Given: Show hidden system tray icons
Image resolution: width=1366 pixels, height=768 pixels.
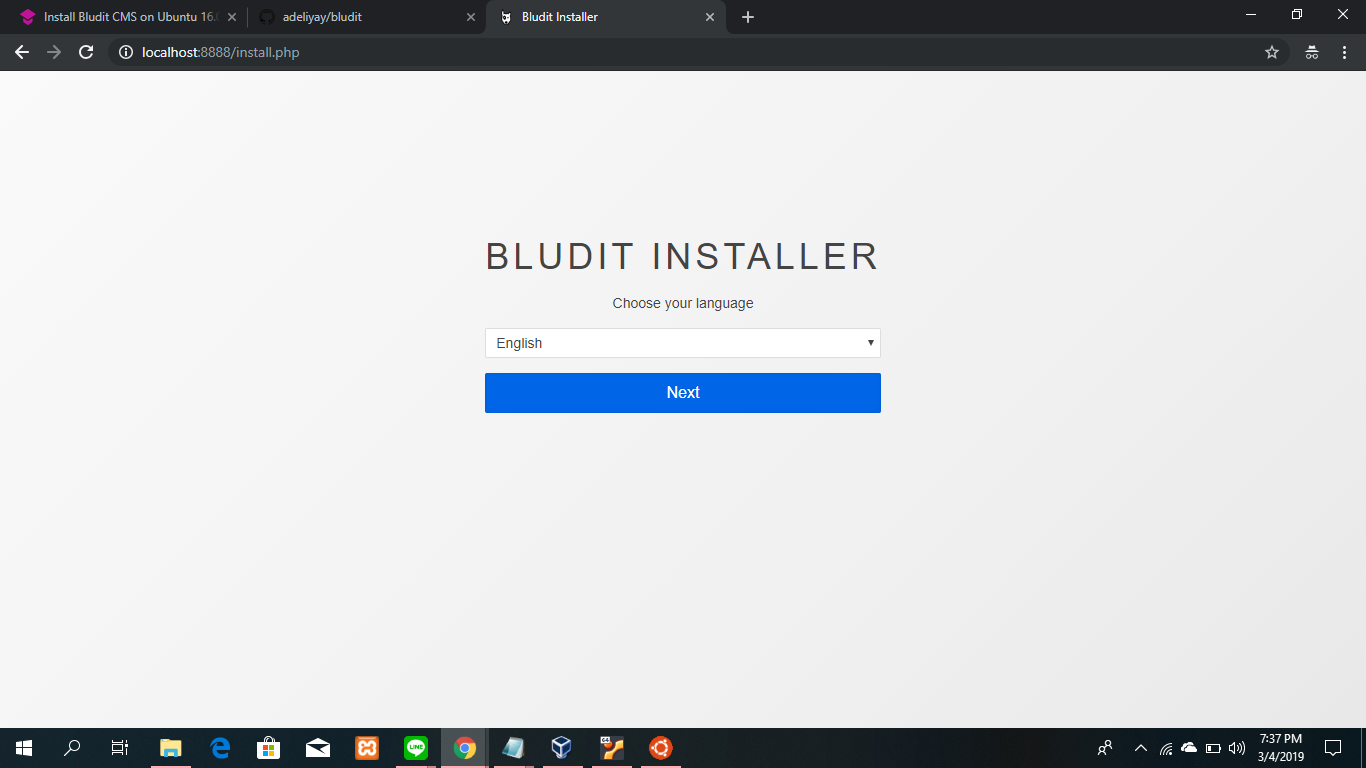Looking at the screenshot, I should pyautogui.click(x=1140, y=748).
